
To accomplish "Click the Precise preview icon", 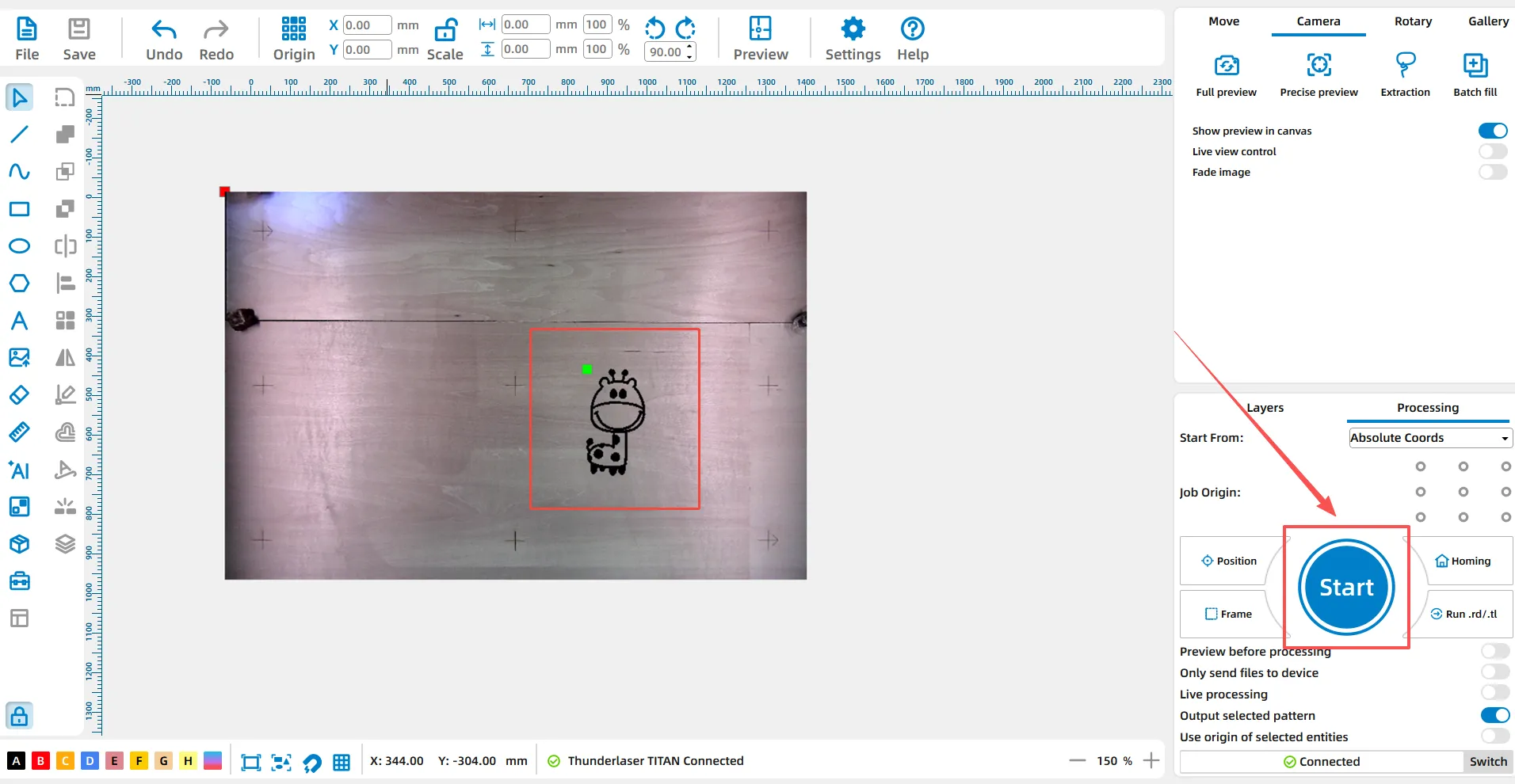I will click(x=1318, y=66).
